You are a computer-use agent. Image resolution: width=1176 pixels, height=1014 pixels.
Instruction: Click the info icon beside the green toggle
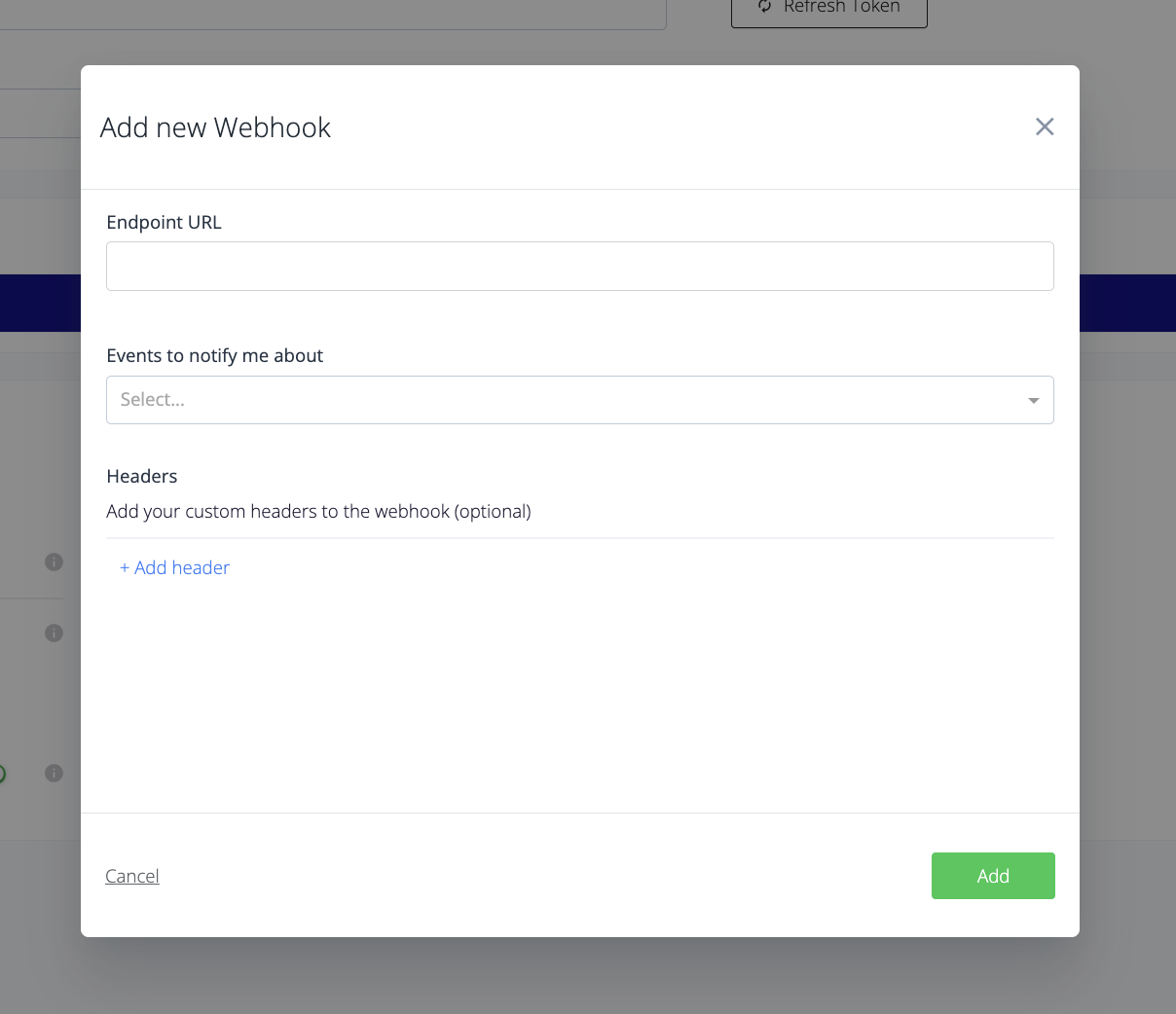tap(55, 773)
